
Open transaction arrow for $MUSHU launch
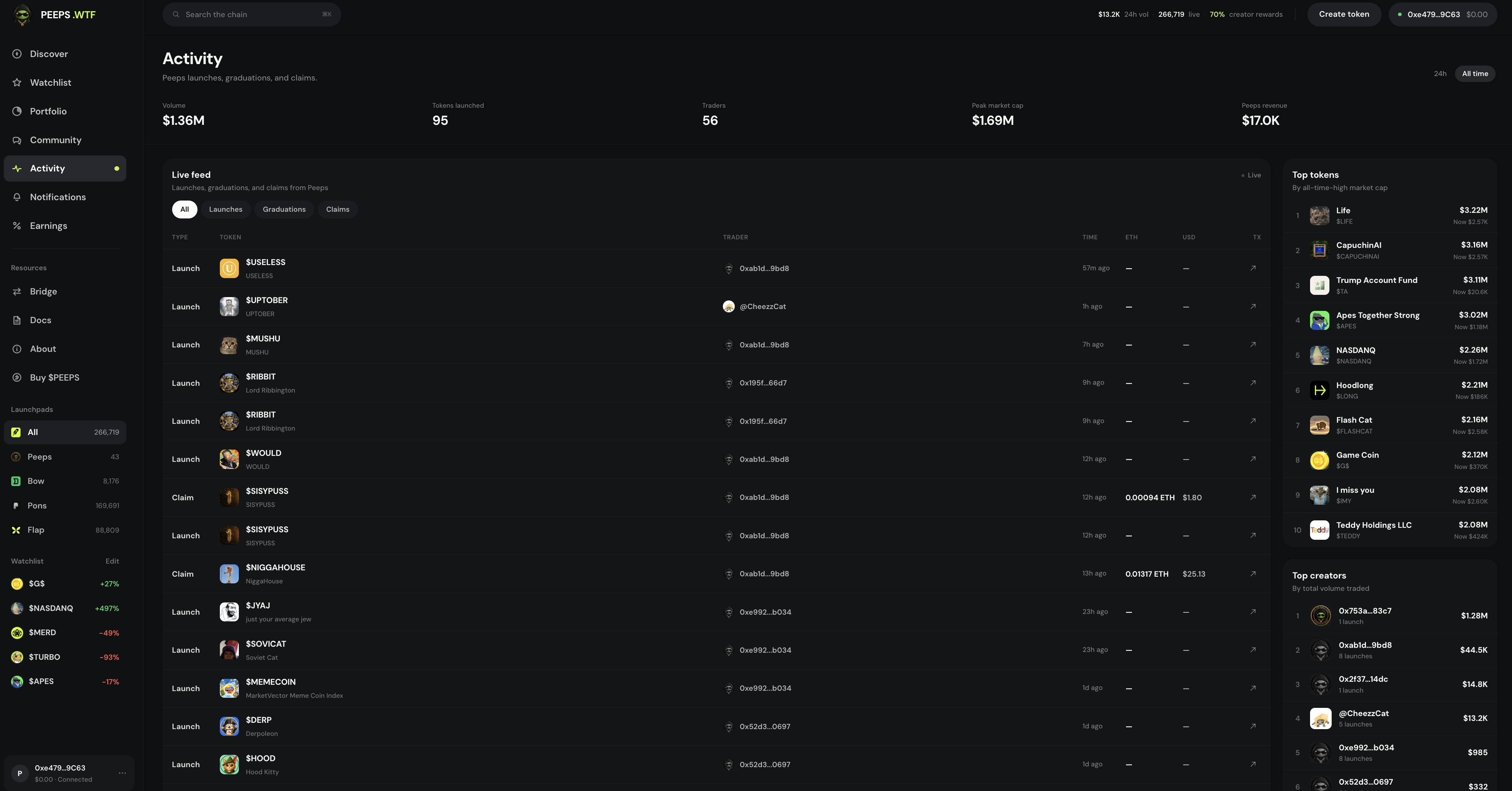pyautogui.click(x=1253, y=345)
